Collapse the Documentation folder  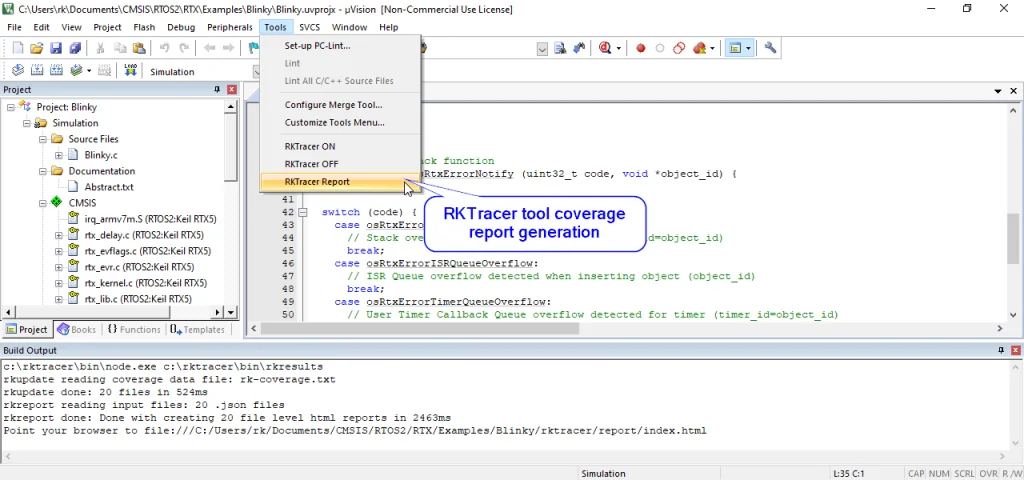click(42, 171)
